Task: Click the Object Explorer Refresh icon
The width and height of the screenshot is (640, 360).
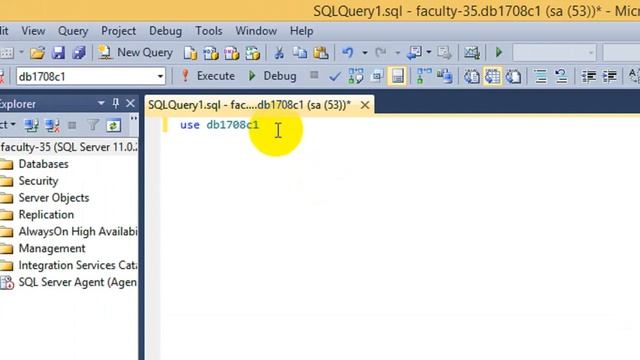Action: [x=113, y=125]
